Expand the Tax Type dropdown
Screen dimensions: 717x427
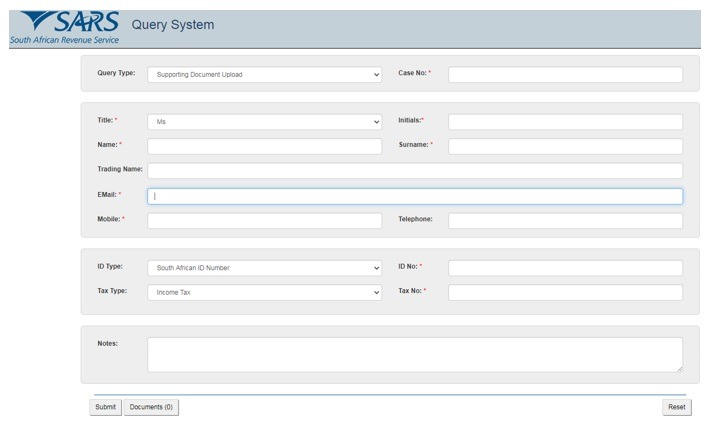(264, 293)
